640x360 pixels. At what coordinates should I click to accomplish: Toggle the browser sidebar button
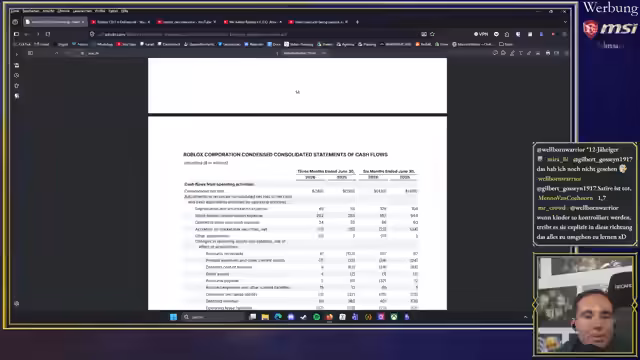point(16,34)
